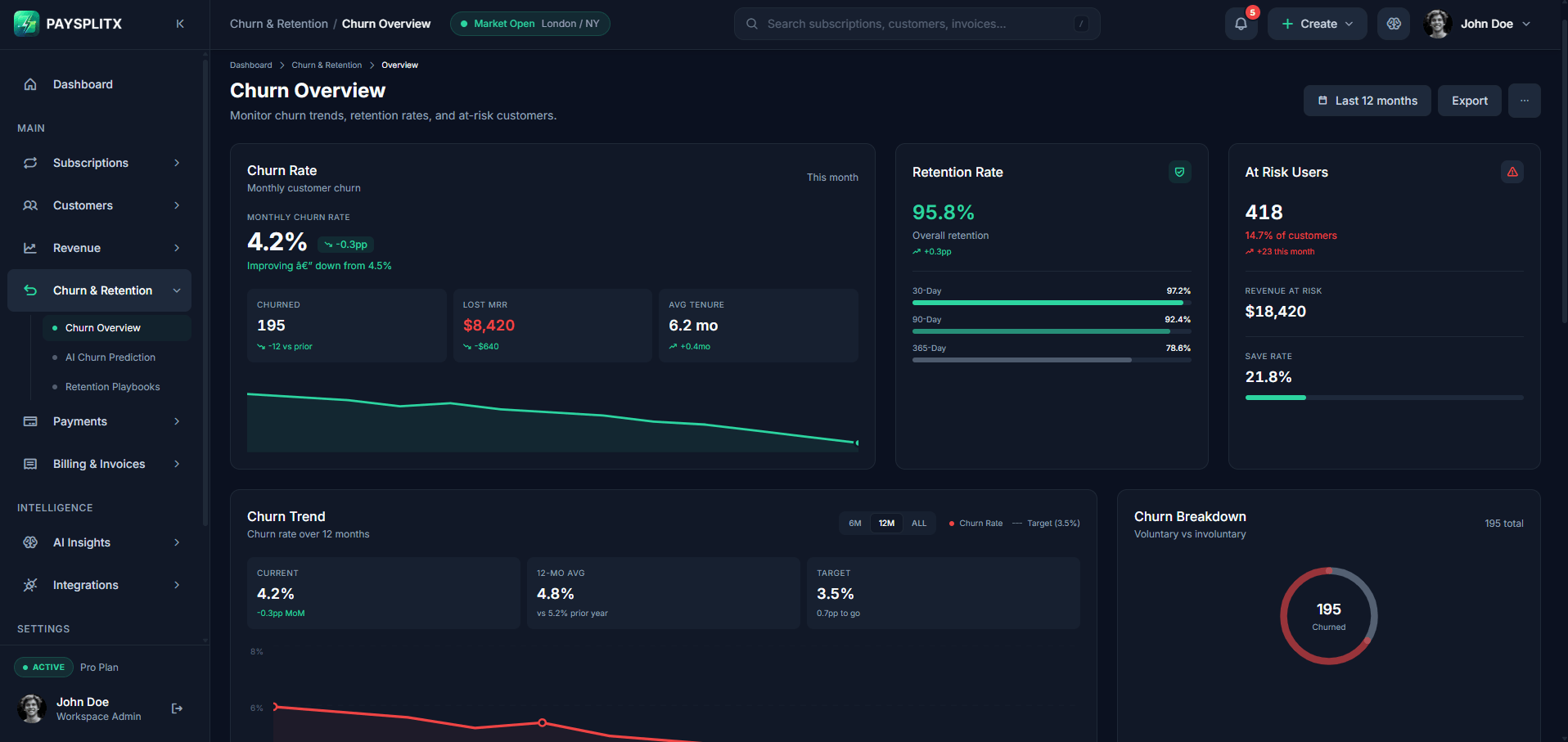Open the John Doe account menu chevron
Image resolution: width=1568 pixels, height=742 pixels.
tap(1526, 24)
